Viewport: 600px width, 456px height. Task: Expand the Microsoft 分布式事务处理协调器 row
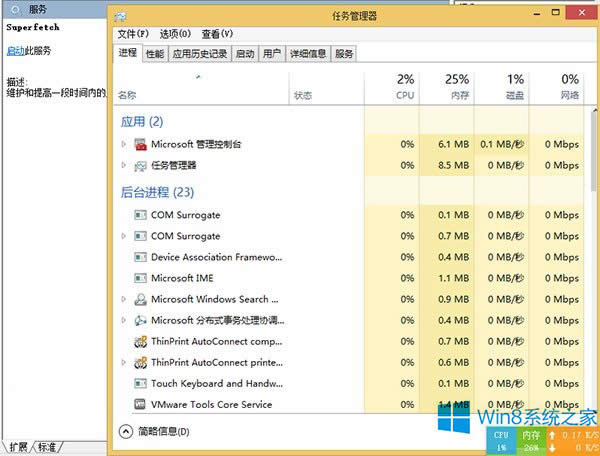point(124,320)
